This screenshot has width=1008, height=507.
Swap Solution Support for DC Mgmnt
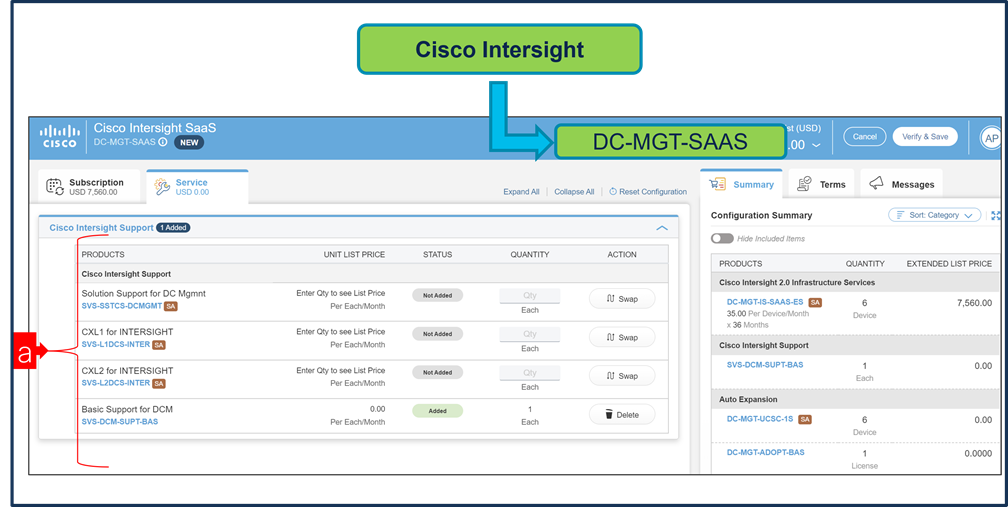coord(622,299)
